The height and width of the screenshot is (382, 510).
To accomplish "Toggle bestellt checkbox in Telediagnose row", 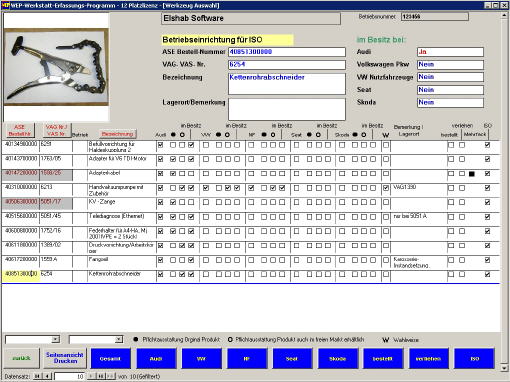I will (x=451, y=217).
